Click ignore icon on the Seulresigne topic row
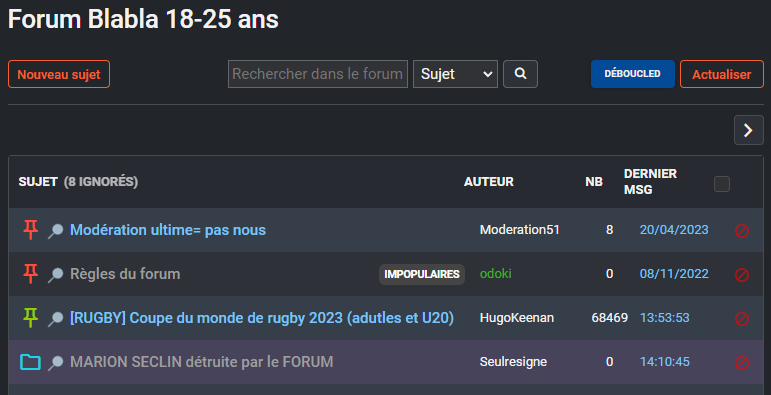 pos(741,363)
